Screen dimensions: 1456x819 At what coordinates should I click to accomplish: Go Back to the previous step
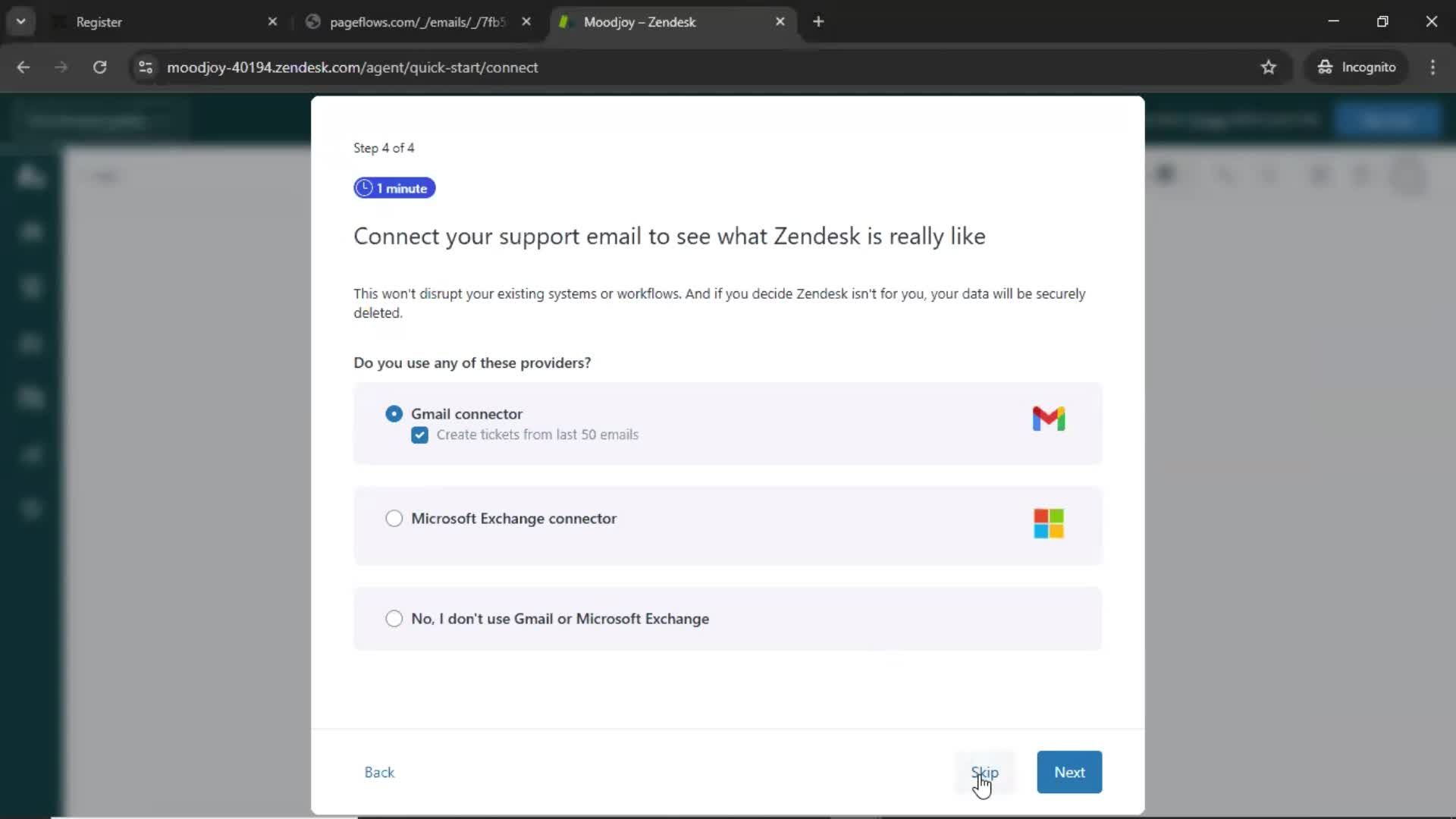tap(379, 772)
